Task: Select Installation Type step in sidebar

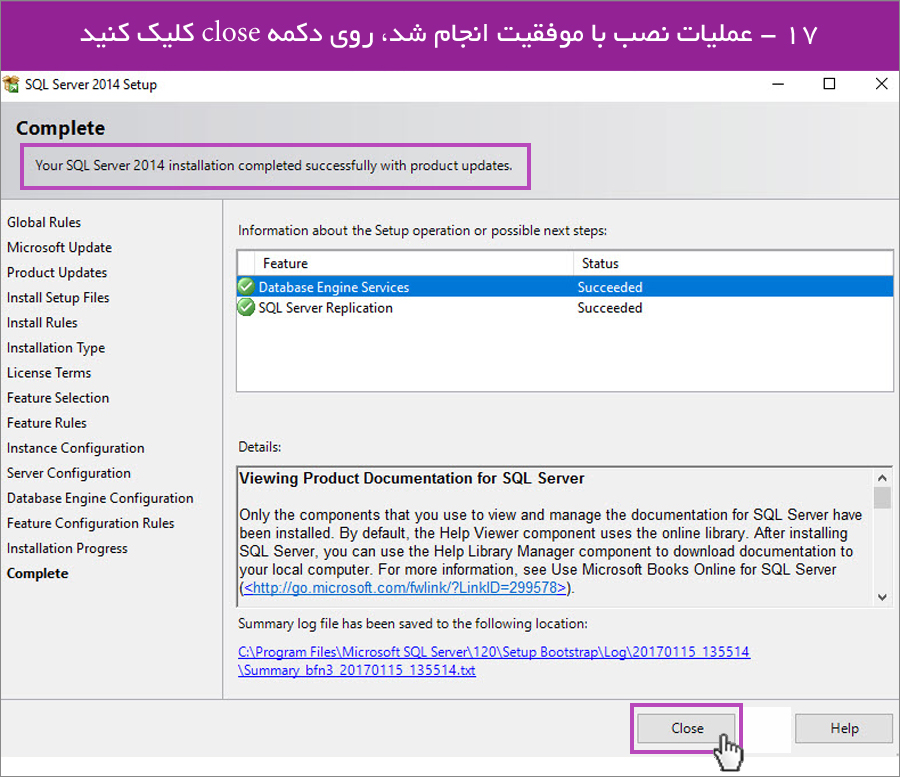Action: coord(56,348)
